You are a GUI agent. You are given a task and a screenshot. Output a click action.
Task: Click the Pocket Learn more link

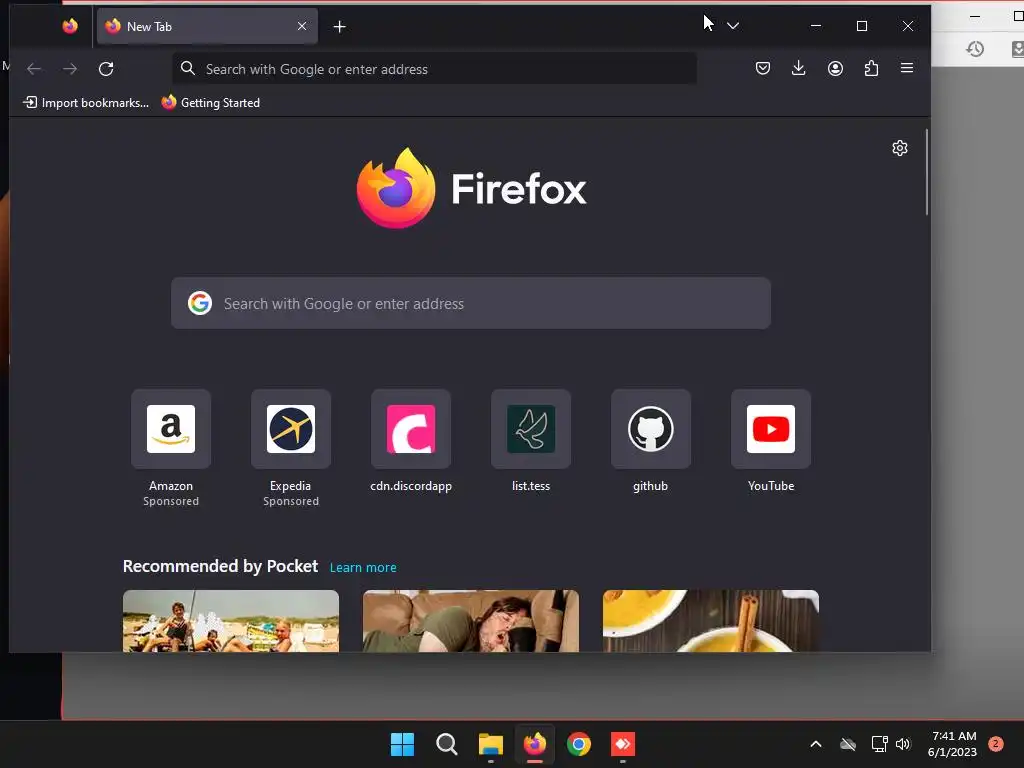tap(363, 568)
